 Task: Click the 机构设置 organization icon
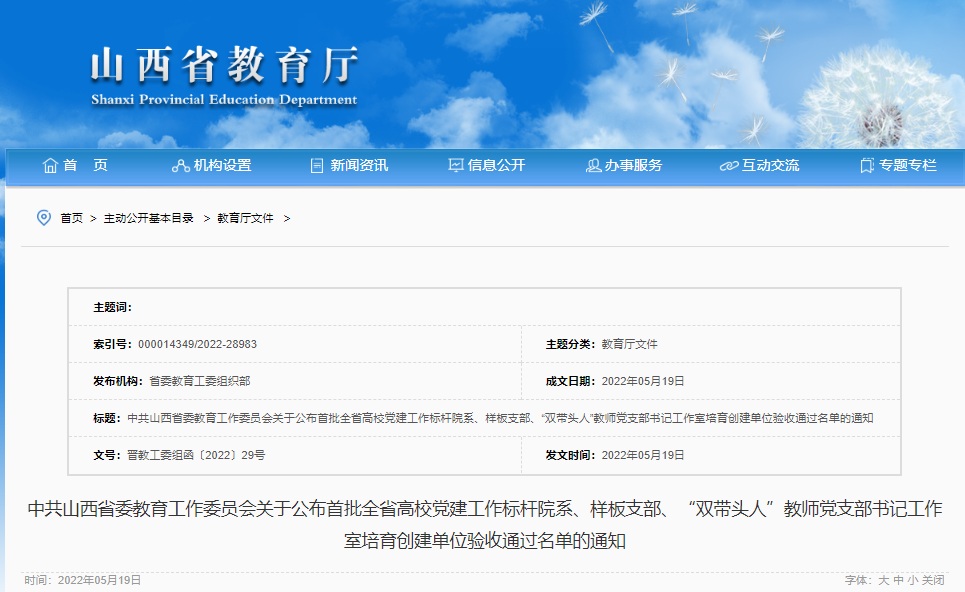[181, 166]
